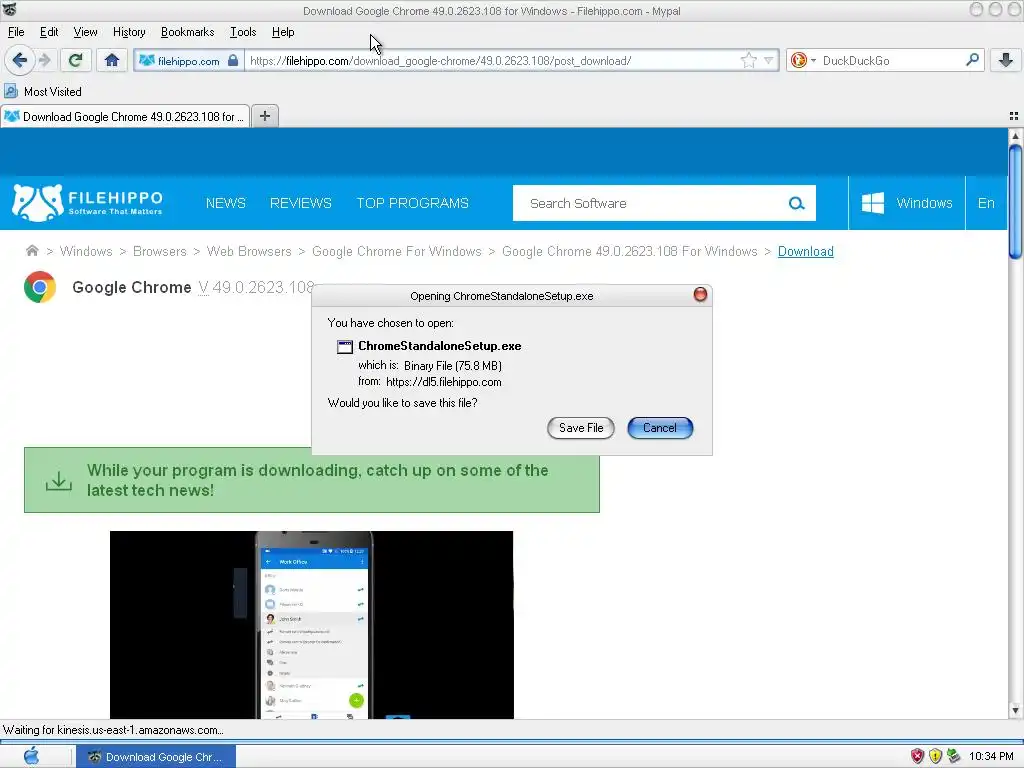Expand the URL history dropdown arrow
The height and width of the screenshot is (768, 1024).
(x=769, y=60)
